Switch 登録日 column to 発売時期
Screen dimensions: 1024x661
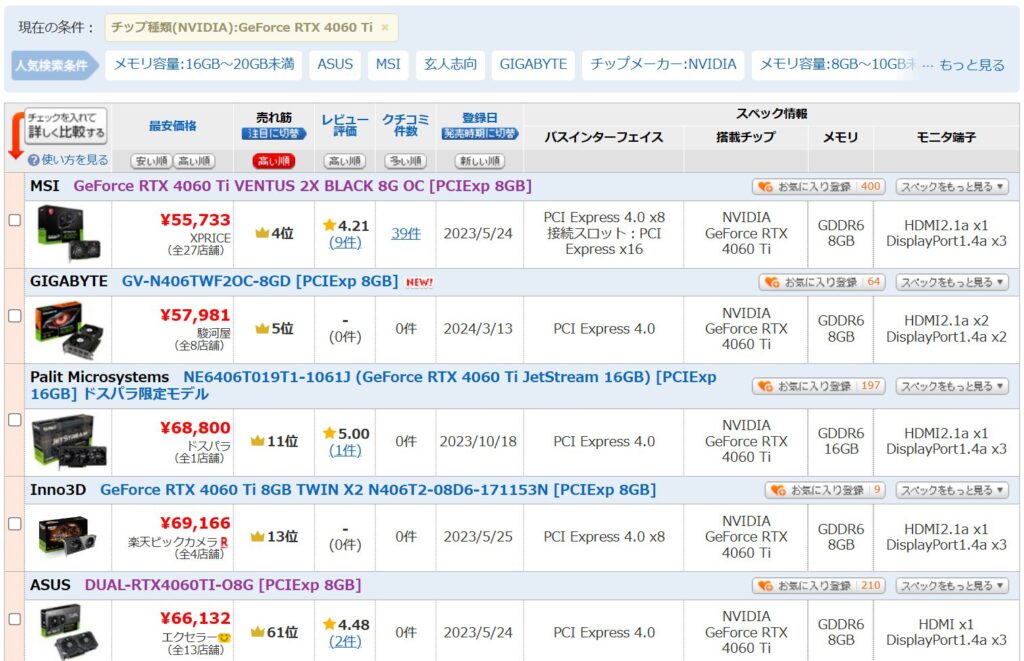tap(480, 134)
